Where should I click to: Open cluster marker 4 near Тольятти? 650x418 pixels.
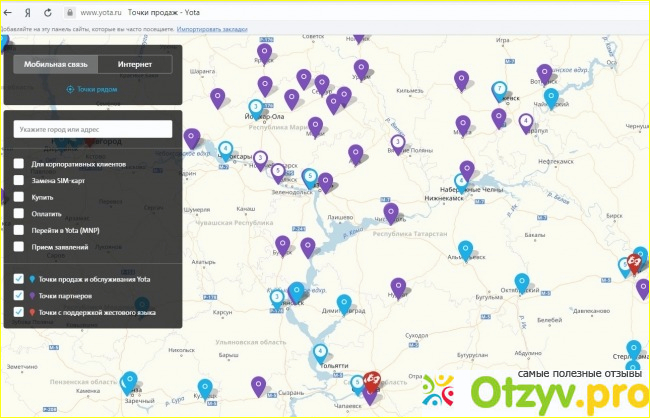320,351
